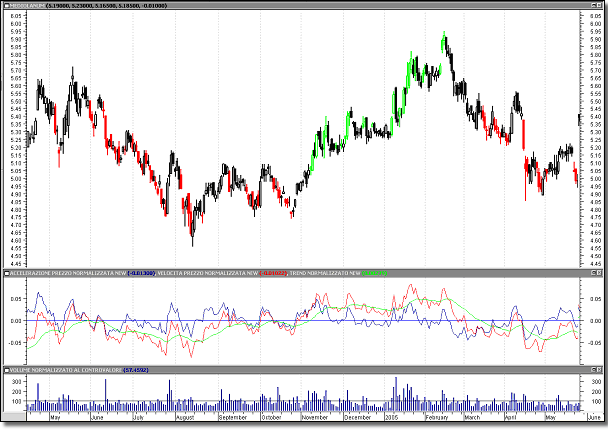Open the Volume pane control icon
Viewport: 608px width, 430px height.
(8, 371)
